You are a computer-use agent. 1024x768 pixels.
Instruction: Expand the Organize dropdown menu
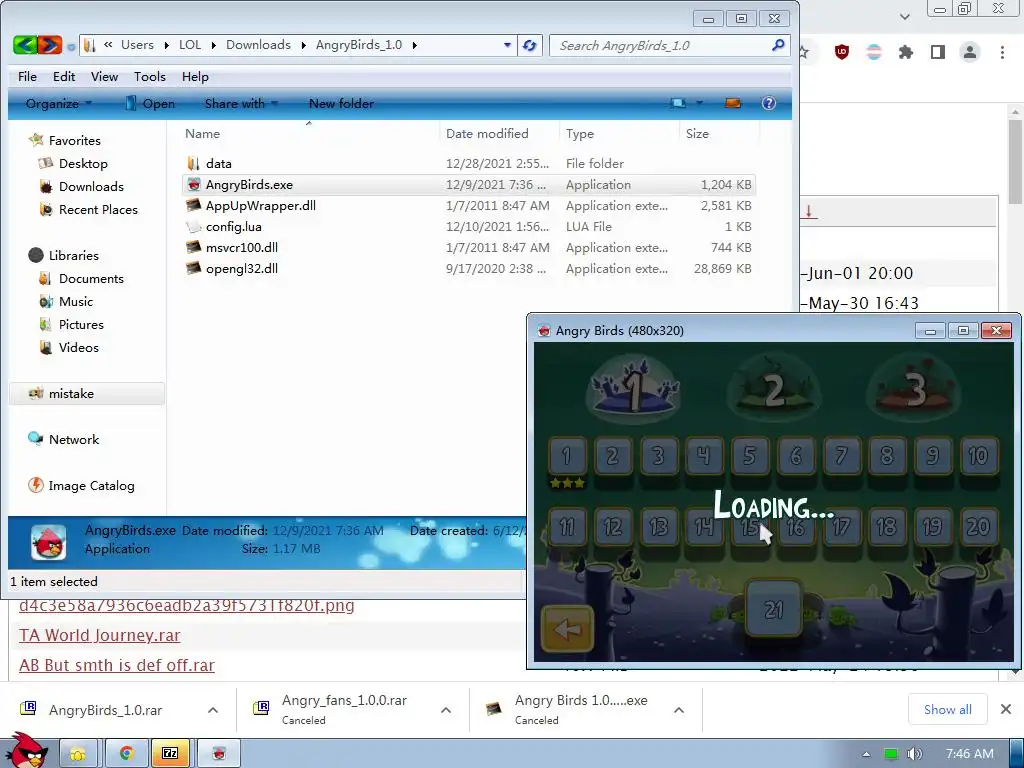coord(59,103)
